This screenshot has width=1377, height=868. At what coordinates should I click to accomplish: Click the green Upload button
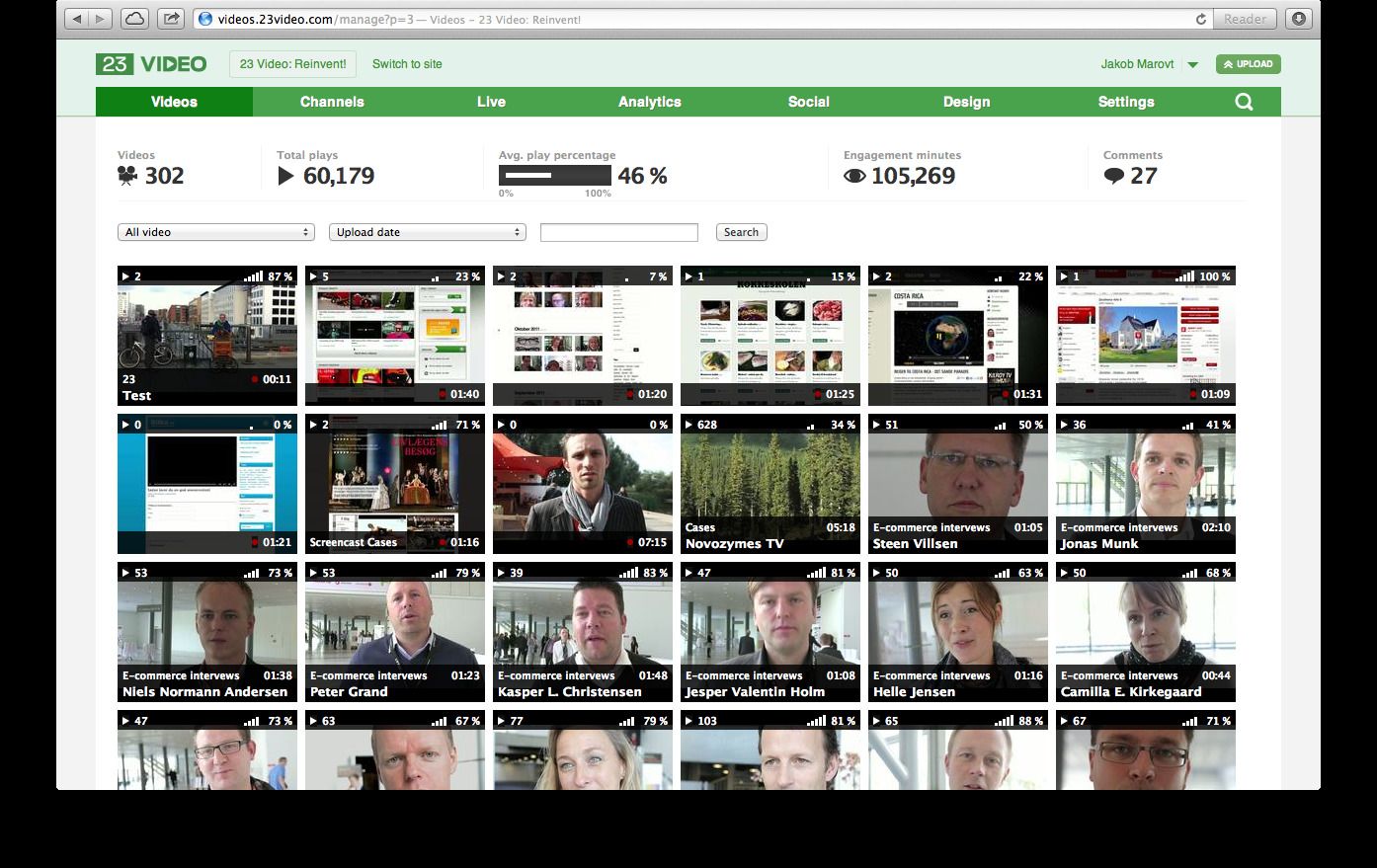pyautogui.click(x=1248, y=64)
